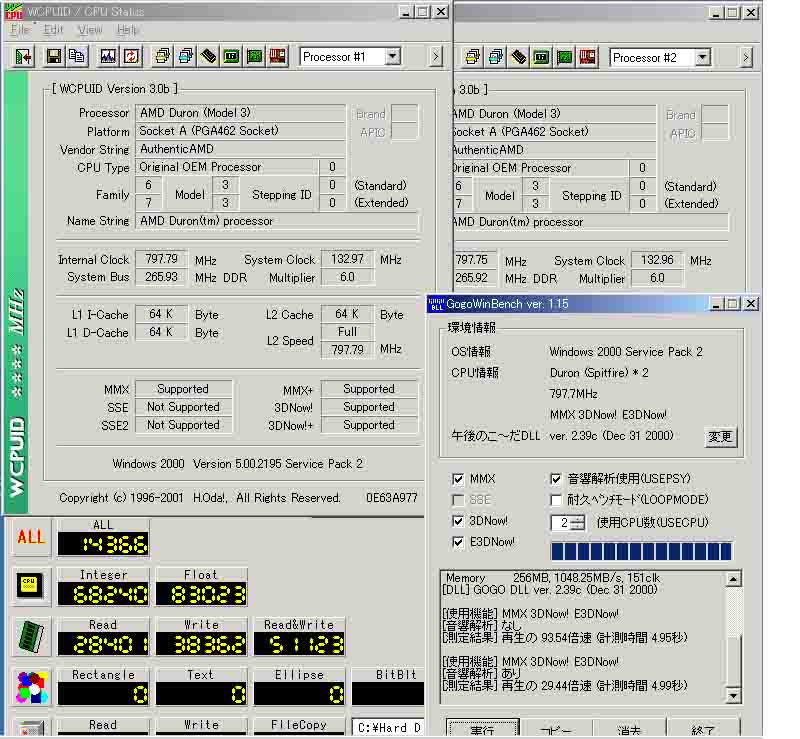Viewport: 800px width, 739px height.
Task: Minimize the GogoWinBench window
Action: point(716,304)
